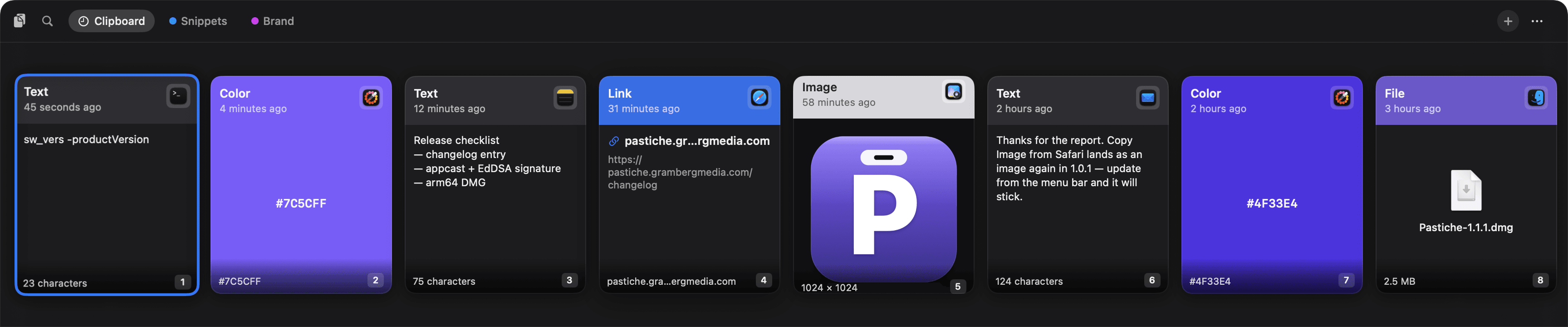Click Terminal icon on the sw_vers text card

(x=178, y=96)
